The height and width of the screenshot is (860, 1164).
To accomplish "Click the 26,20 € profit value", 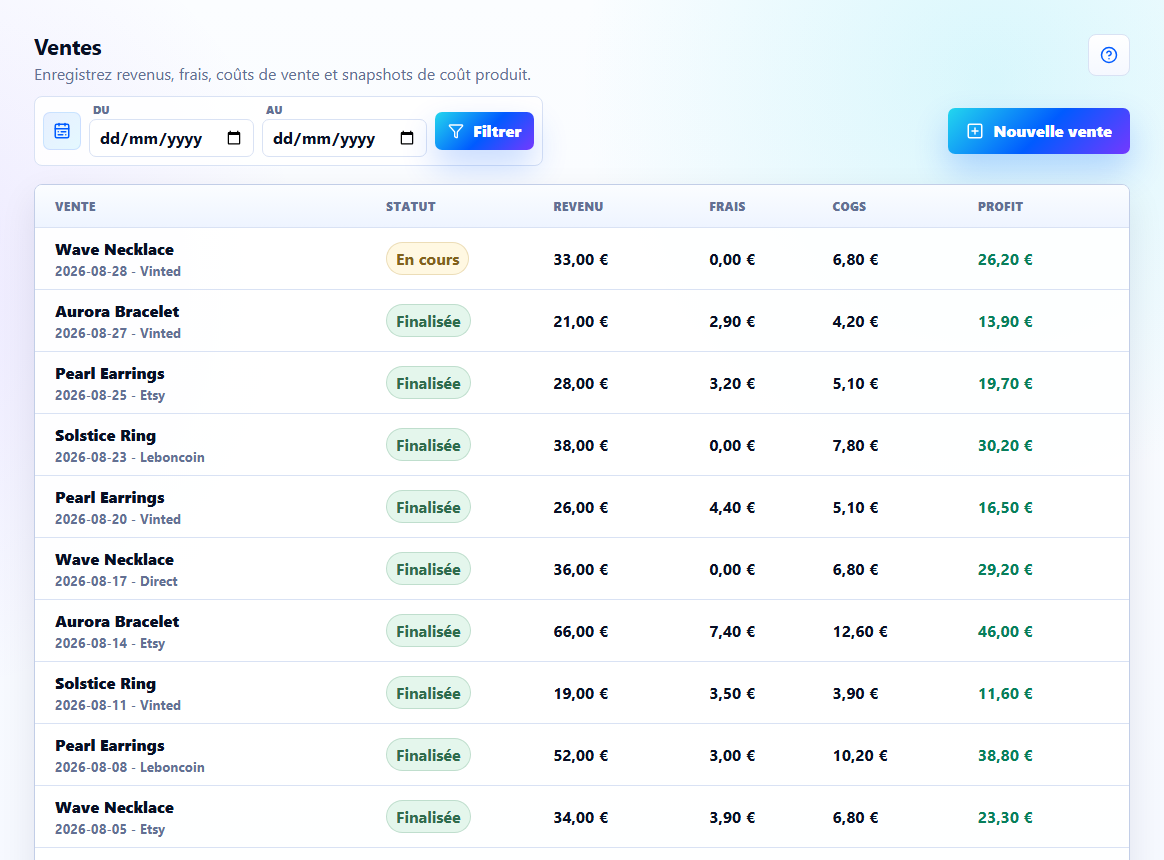I will [x=1005, y=260].
